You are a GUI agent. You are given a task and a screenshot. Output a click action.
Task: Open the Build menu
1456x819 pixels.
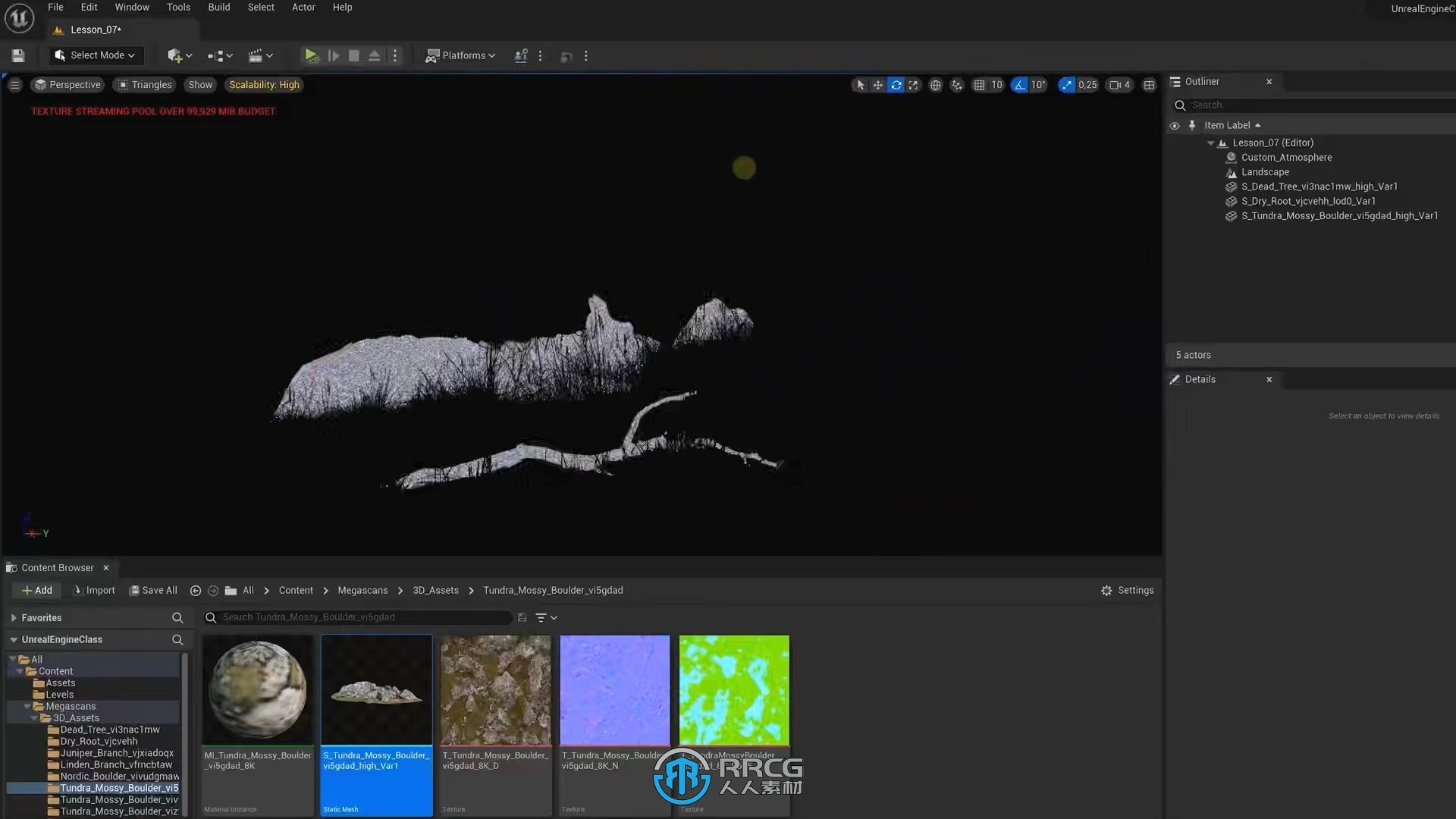[x=219, y=8]
